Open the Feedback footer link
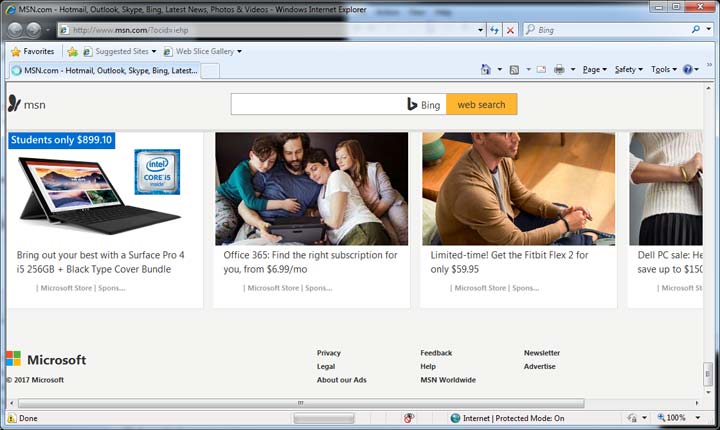720x430 pixels. click(436, 353)
